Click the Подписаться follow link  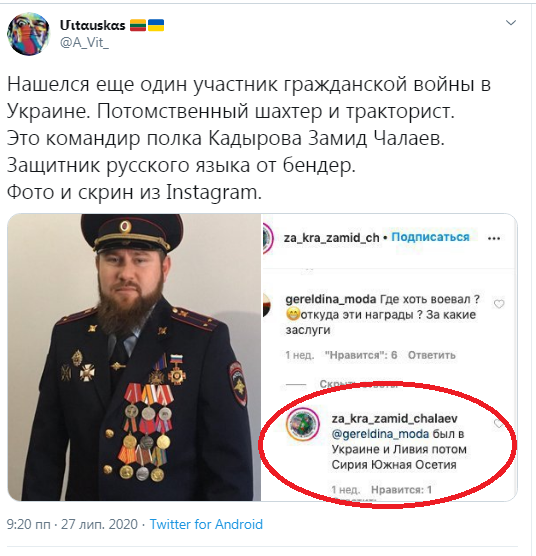pos(430,237)
